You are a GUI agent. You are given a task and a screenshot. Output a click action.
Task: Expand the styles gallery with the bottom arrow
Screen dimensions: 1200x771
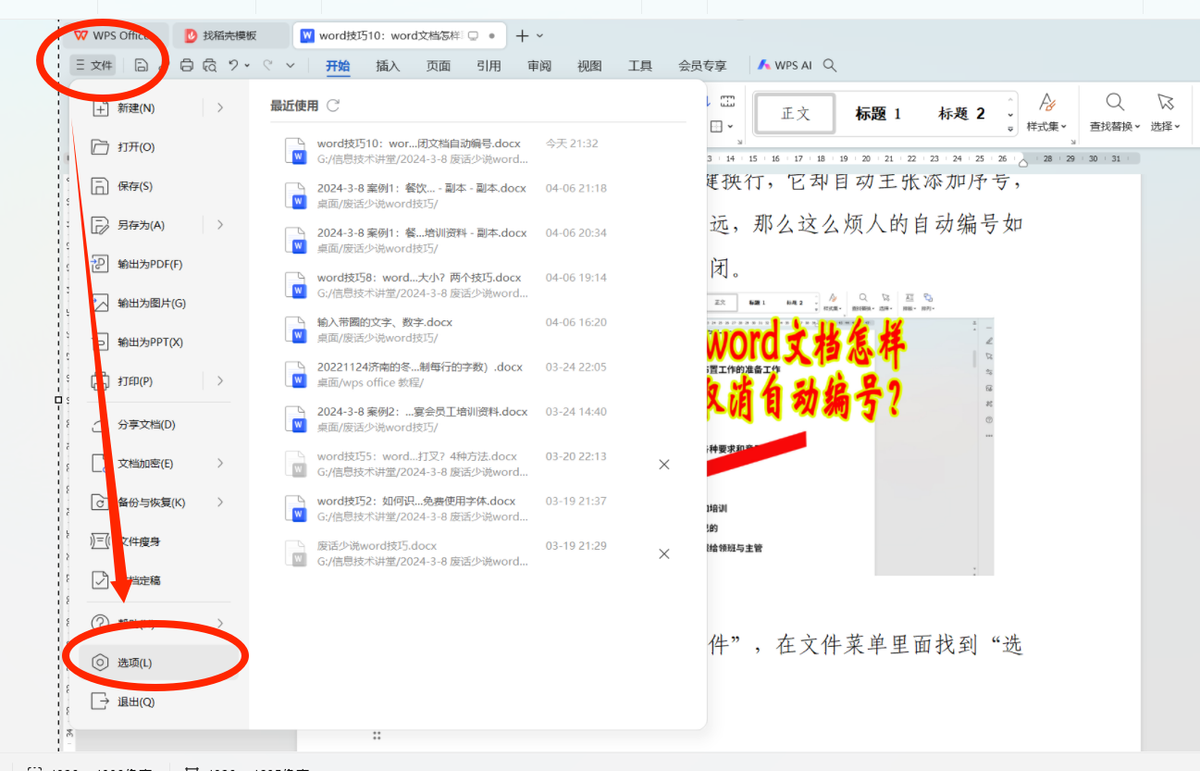point(1010,129)
